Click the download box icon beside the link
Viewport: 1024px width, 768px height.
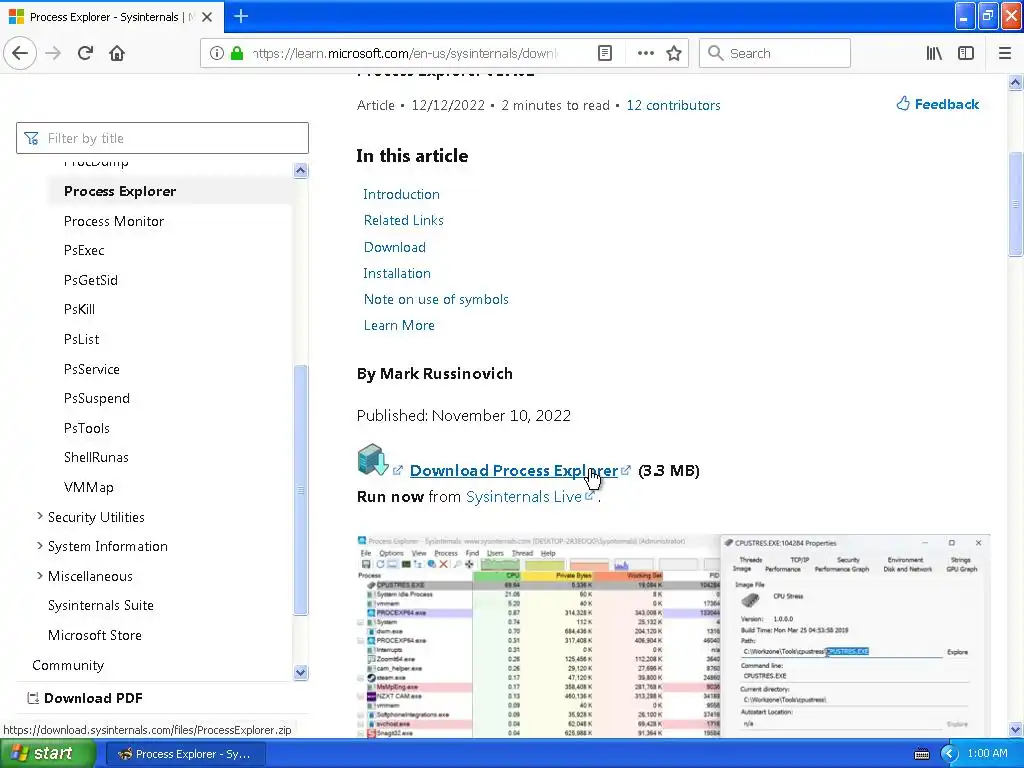373,459
